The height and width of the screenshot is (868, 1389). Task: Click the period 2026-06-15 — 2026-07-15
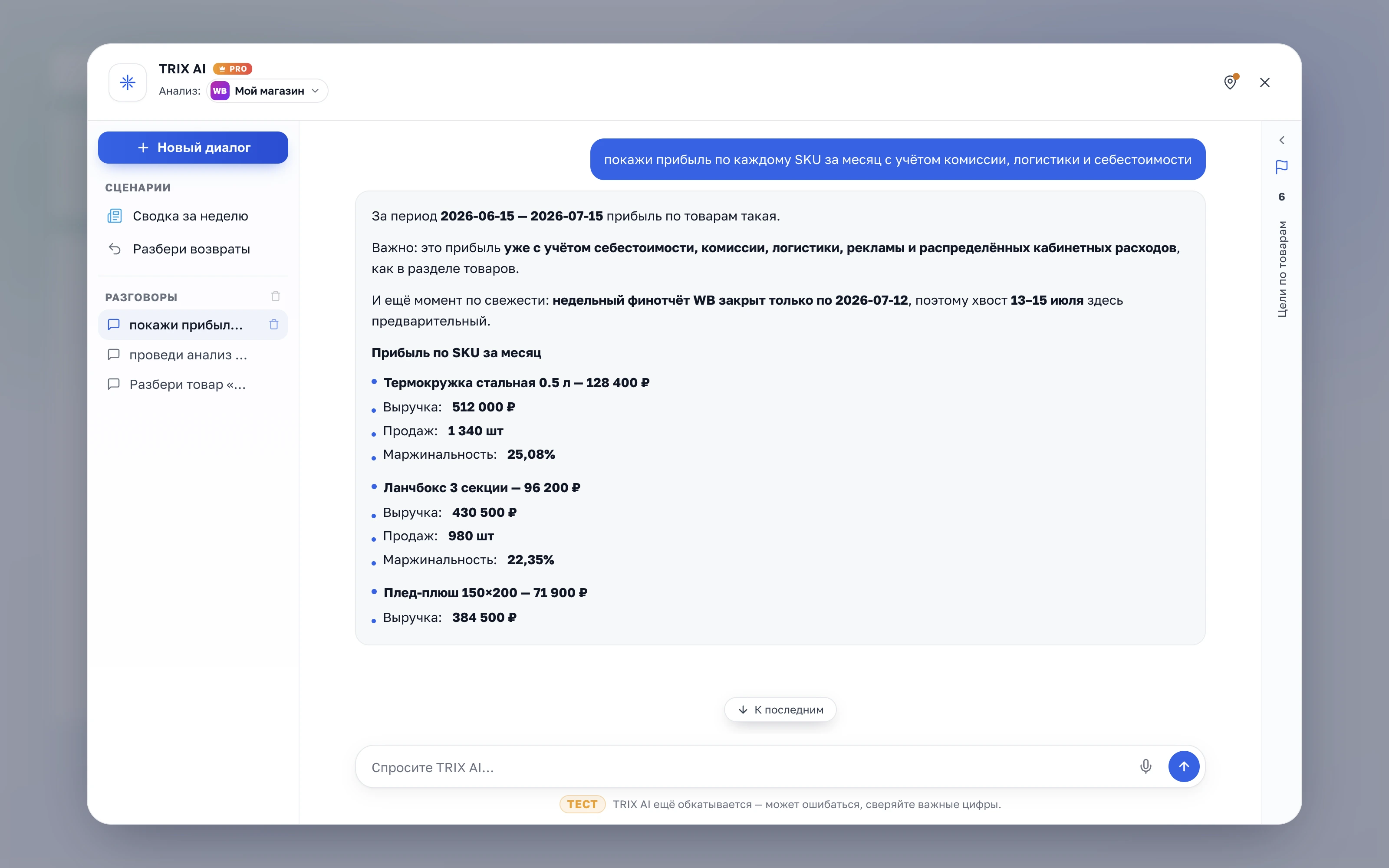coord(522,216)
